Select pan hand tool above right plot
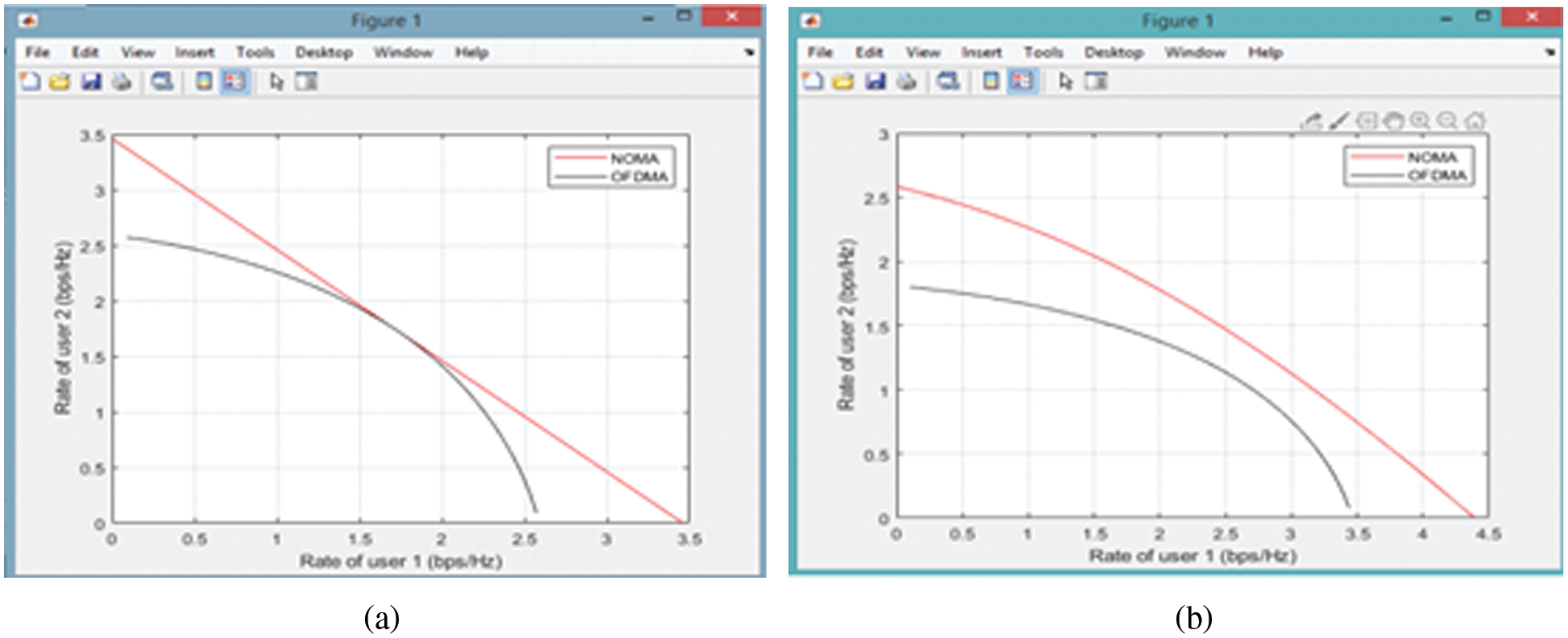The width and height of the screenshot is (1568, 638). click(x=1394, y=121)
